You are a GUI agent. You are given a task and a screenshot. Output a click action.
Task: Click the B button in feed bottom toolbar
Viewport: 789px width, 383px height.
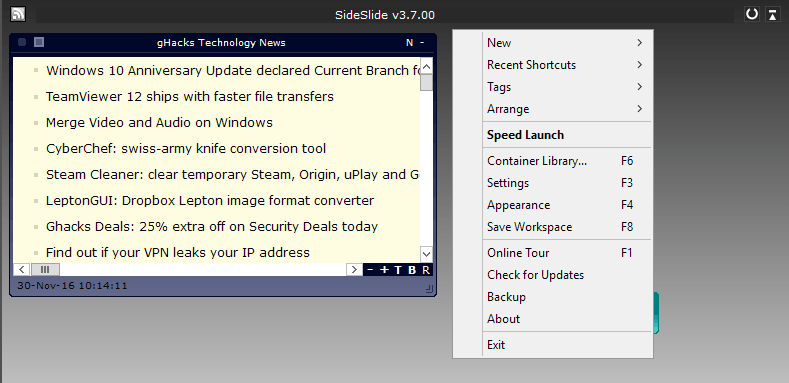(412, 270)
